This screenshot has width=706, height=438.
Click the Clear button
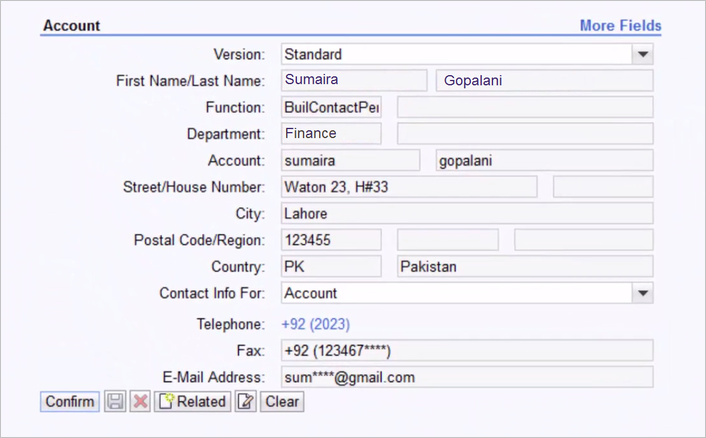point(282,401)
